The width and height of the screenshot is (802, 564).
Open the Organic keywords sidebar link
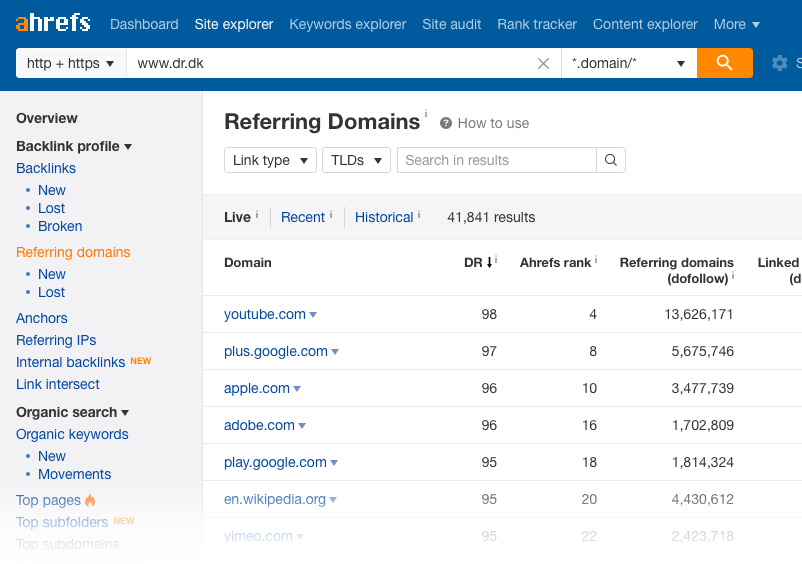pos(72,434)
